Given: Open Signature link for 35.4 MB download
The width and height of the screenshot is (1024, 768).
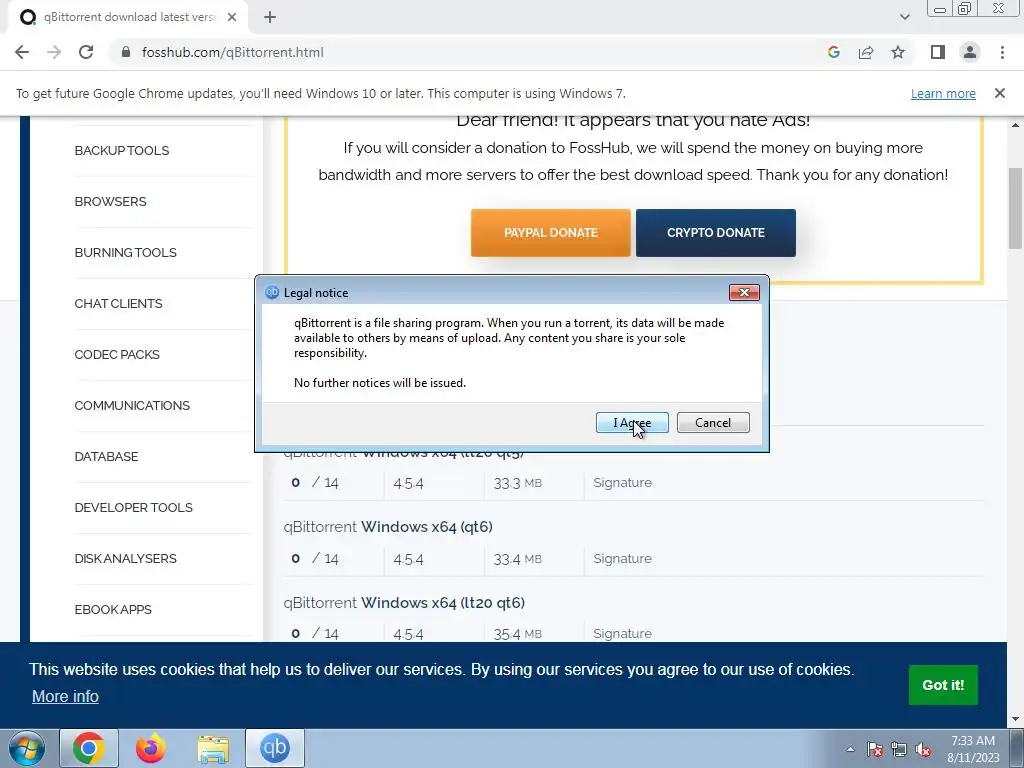Looking at the screenshot, I should (x=622, y=633).
